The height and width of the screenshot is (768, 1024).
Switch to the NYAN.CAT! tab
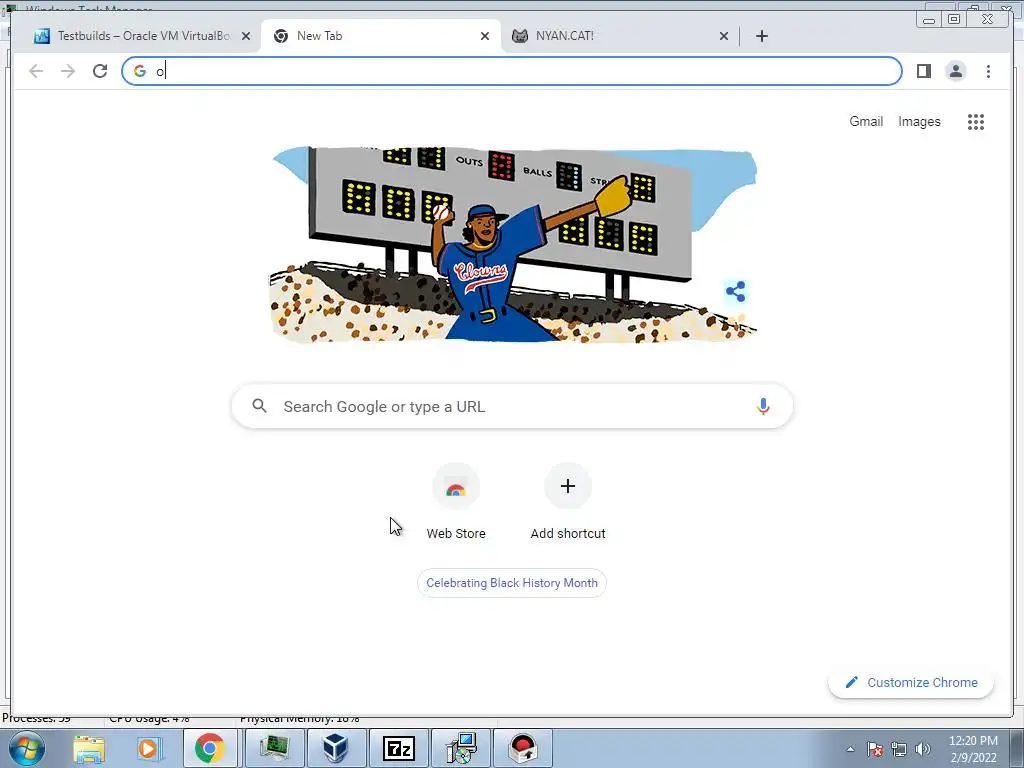pyautogui.click(x=619, y=36)
